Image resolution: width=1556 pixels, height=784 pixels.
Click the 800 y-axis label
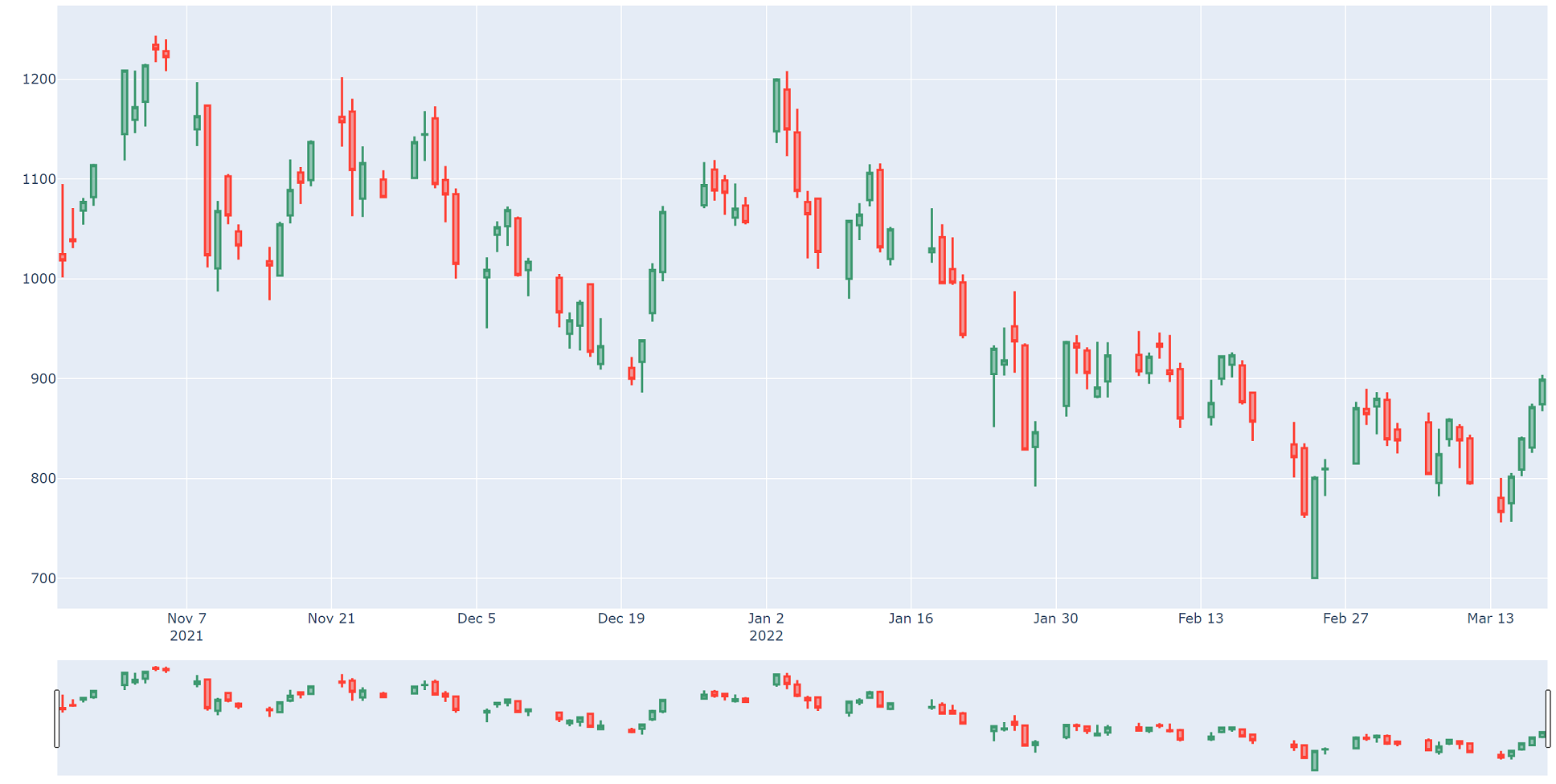(43, 479)
